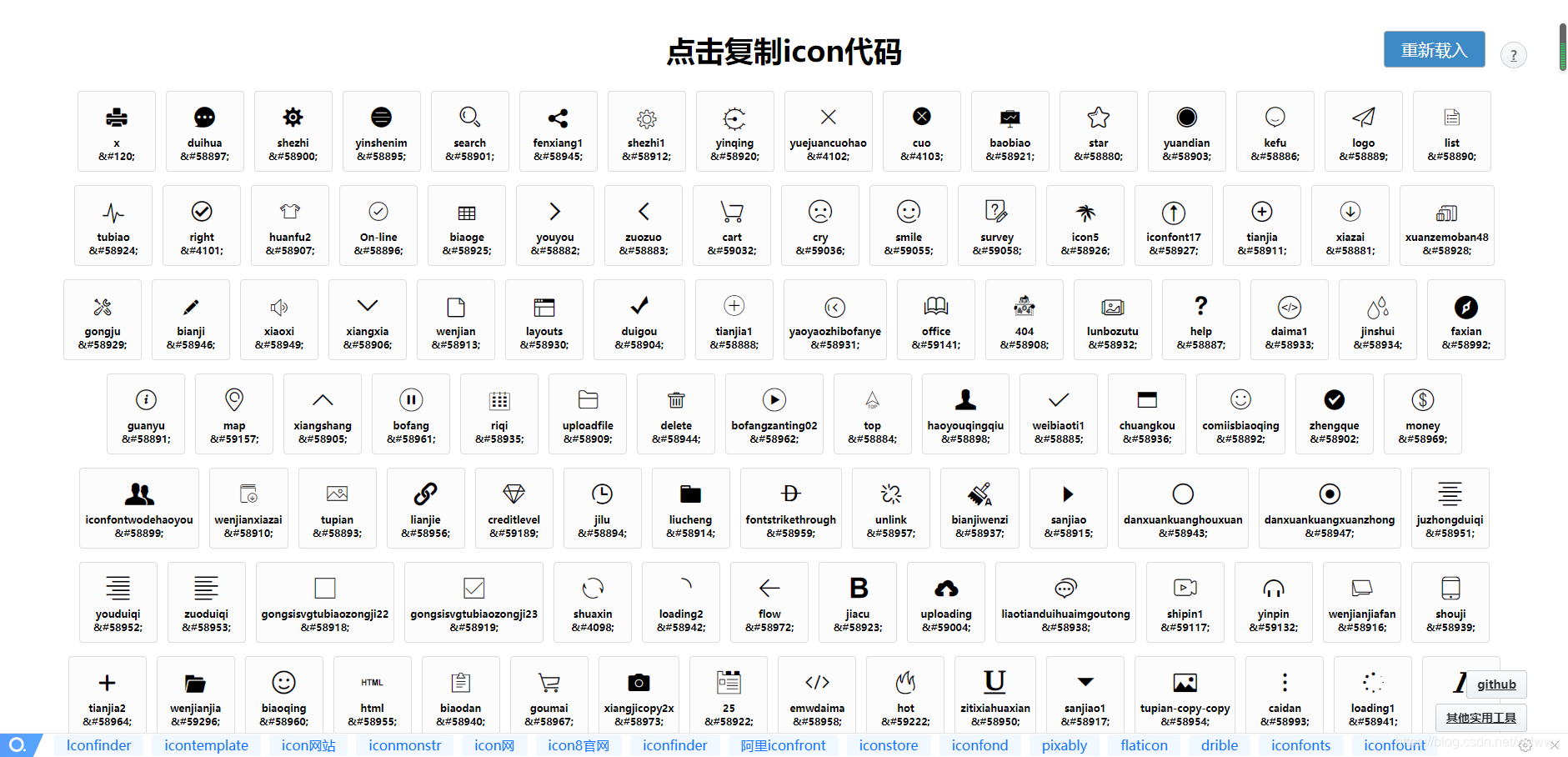This screenshot has width=1568, height=757.
Task: Select the hot flame icon
Action: [x=905, y=694]
